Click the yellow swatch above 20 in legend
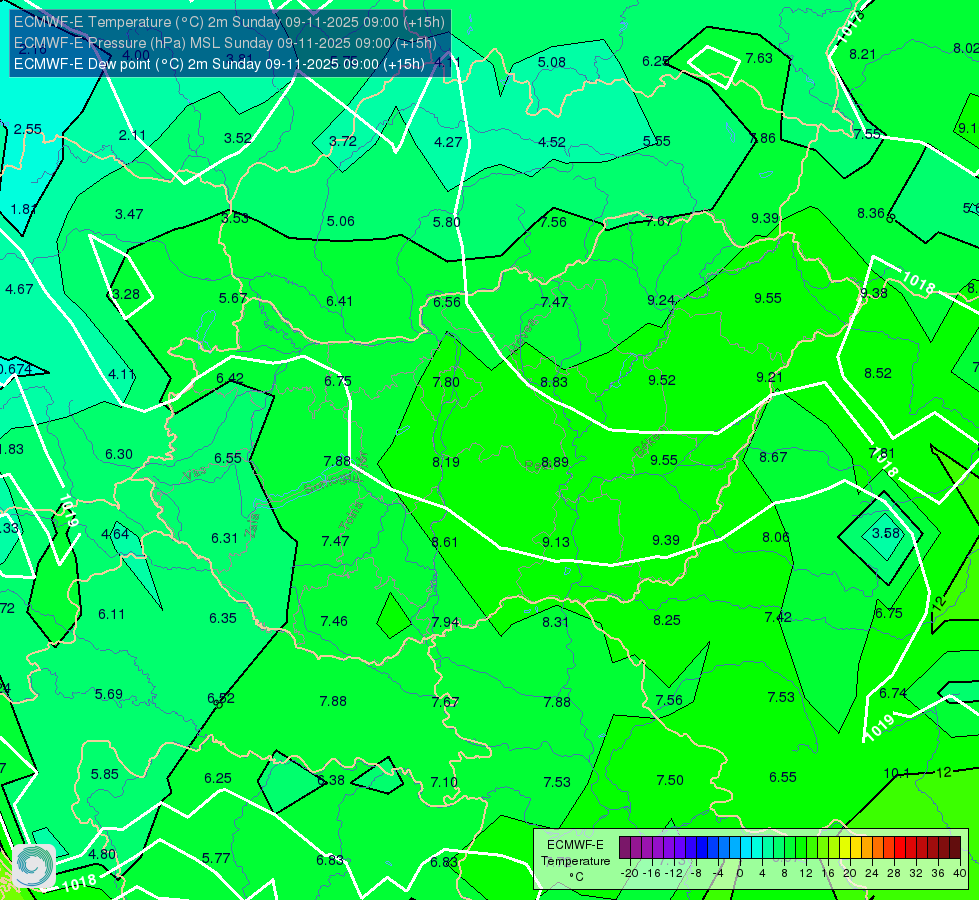Screen dimensions: 979x900 [845, 848]
